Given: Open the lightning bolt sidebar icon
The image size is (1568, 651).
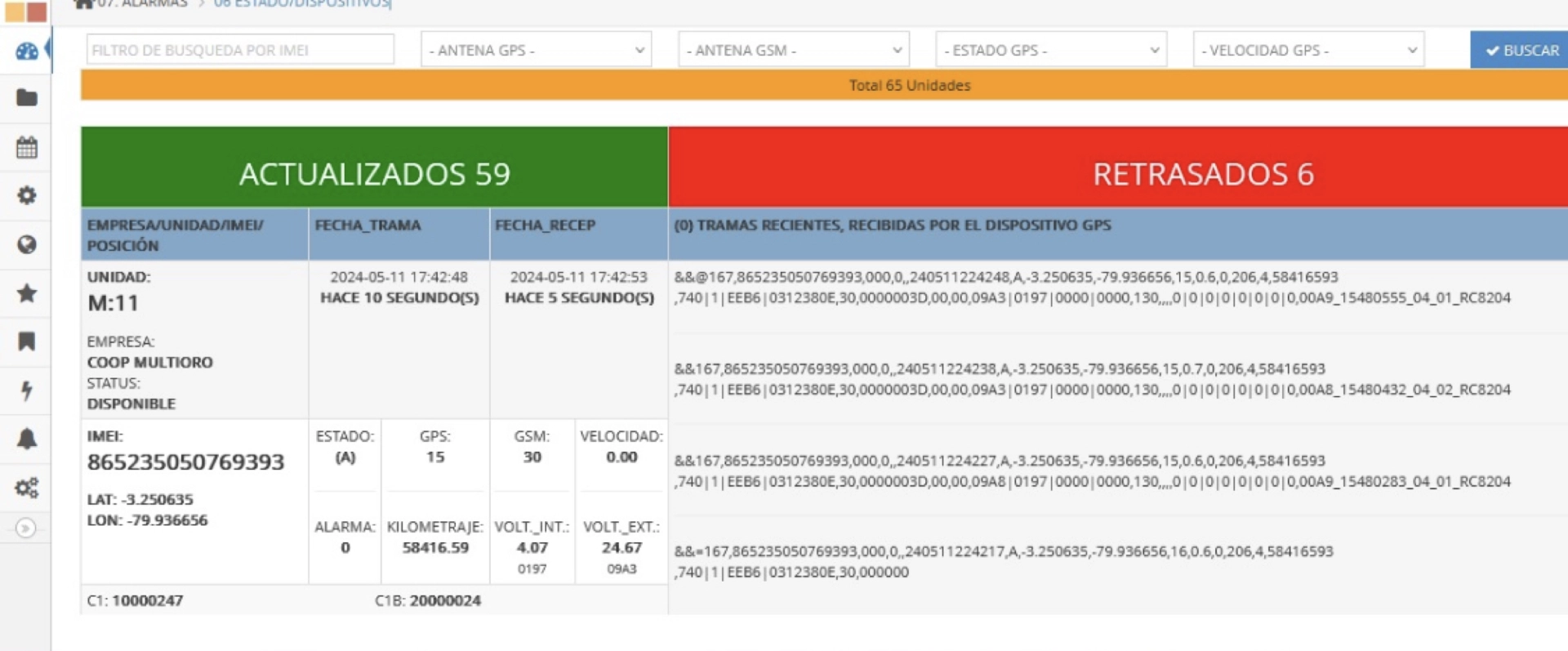Looking at the screenshot, I should (27, 390).
